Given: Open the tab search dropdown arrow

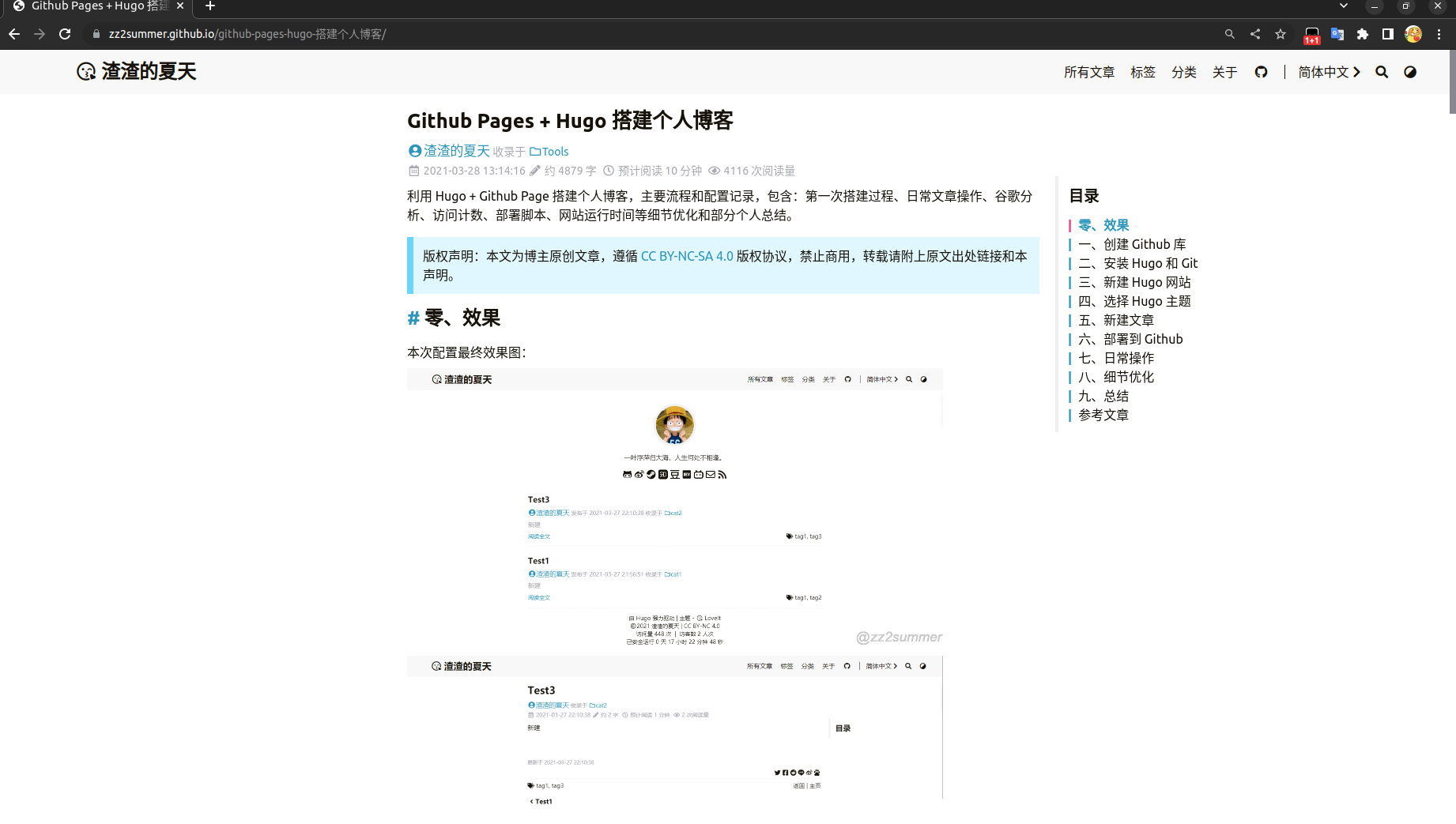Looking at the screenshot, I should [x=1343, y=6].
